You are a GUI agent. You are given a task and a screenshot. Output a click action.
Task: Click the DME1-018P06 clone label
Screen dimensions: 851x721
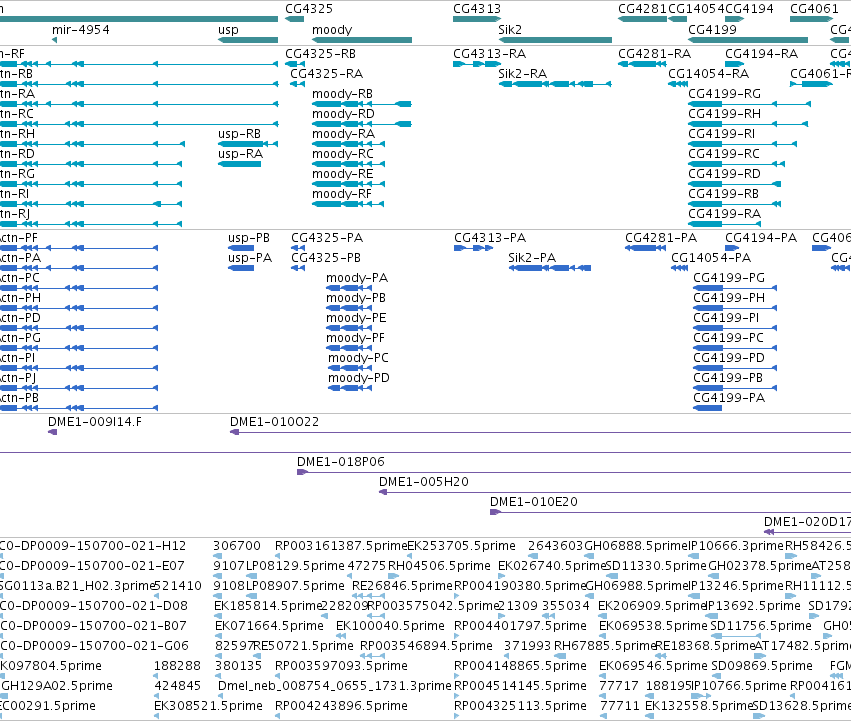[341, 462]
